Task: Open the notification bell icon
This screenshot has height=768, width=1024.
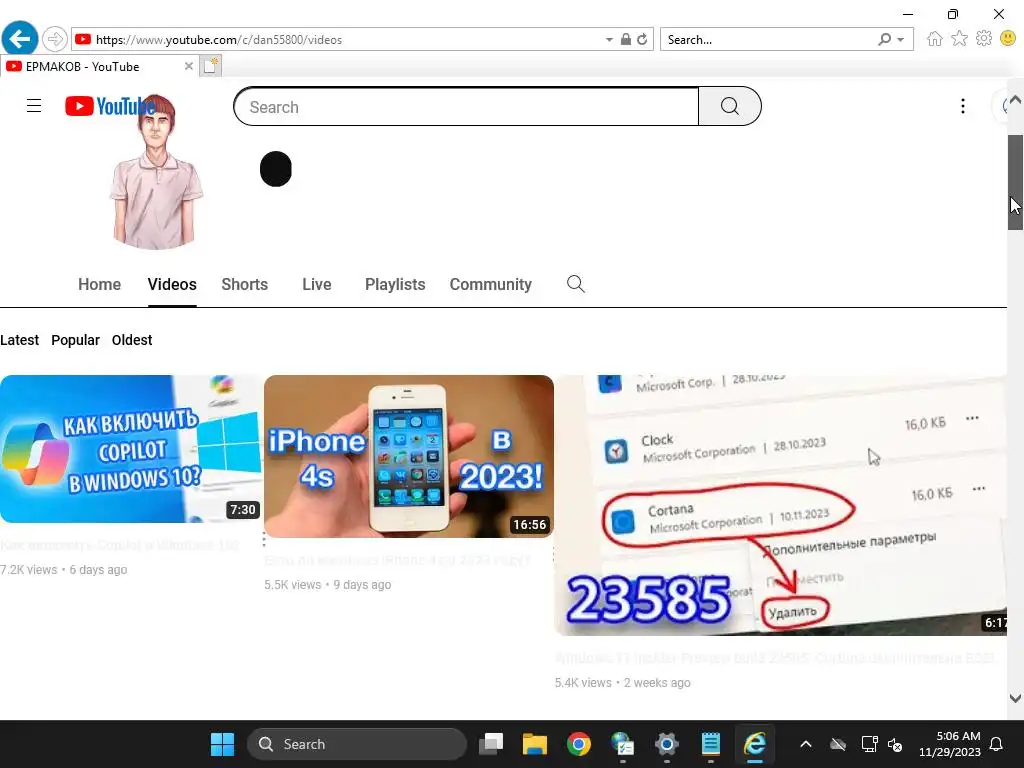Action: click(997, 744)
